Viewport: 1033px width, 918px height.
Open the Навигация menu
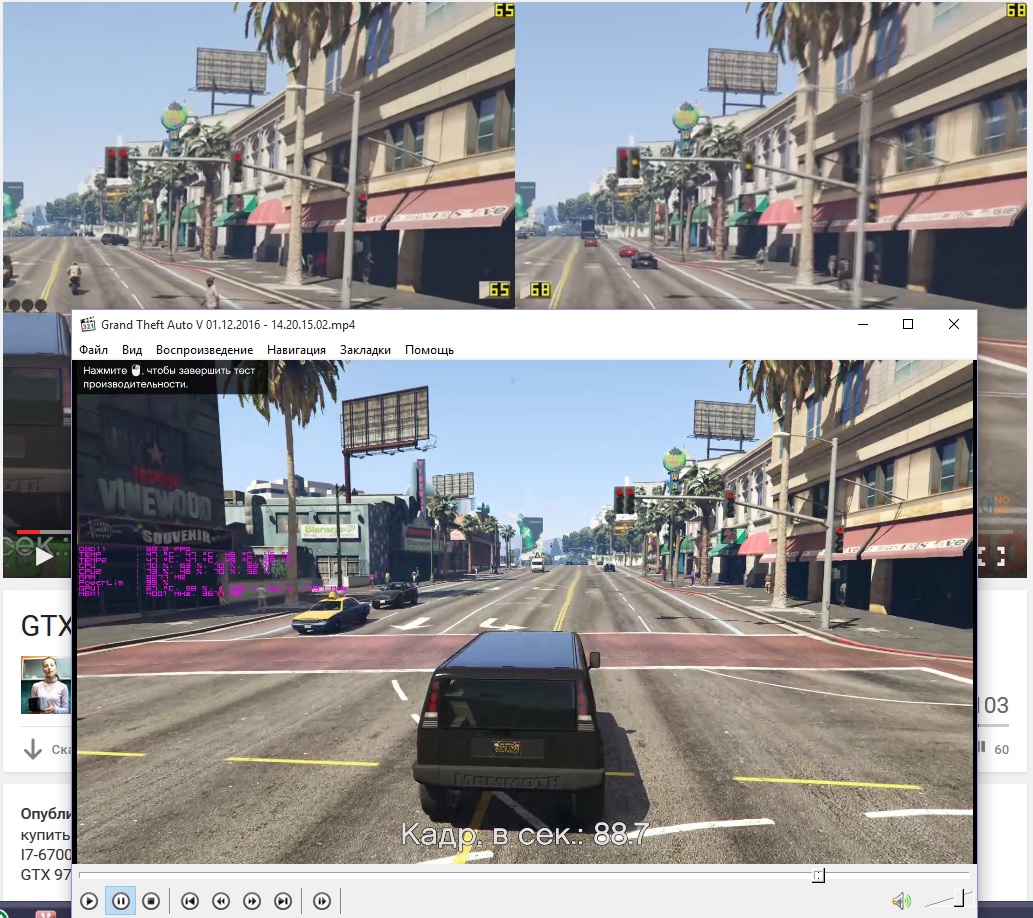[x=296, y=350]
